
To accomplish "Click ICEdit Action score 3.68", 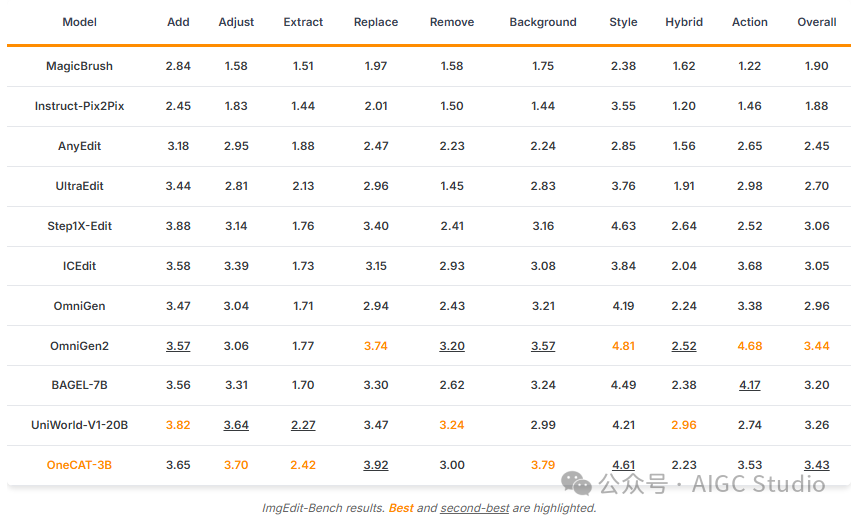I will (x=750, y=266).
